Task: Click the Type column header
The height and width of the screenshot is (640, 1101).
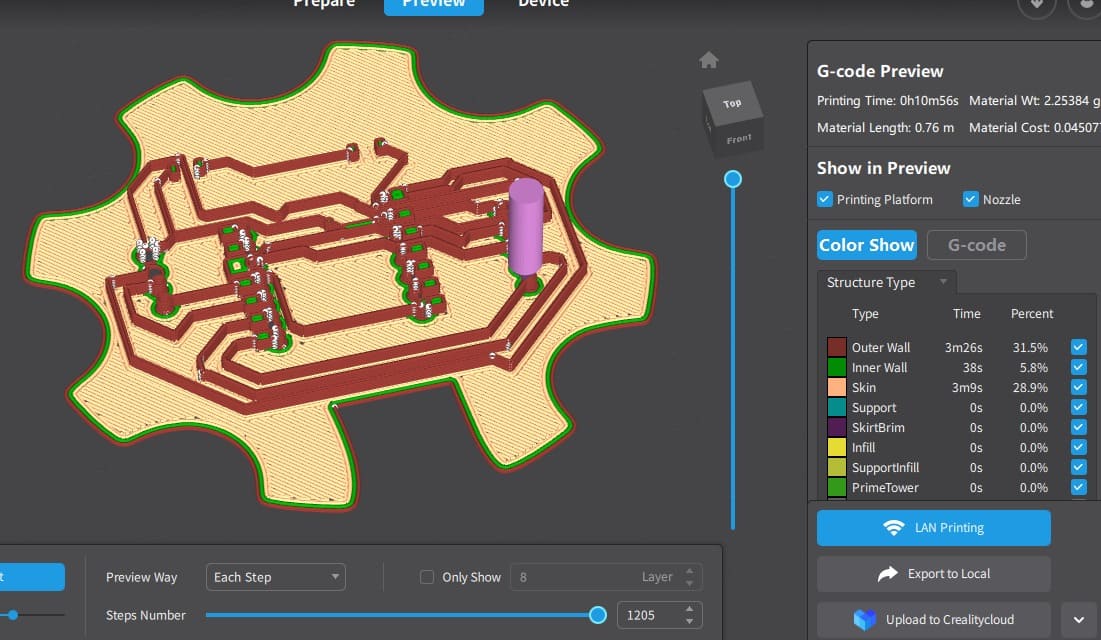Action: [x=865, y=314]
